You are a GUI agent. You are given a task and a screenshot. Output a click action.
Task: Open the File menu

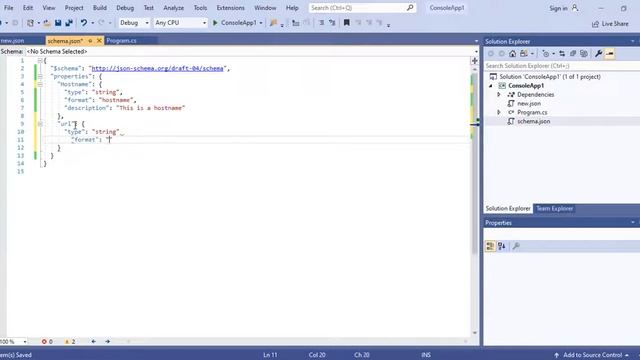click(x=8, y=8)
